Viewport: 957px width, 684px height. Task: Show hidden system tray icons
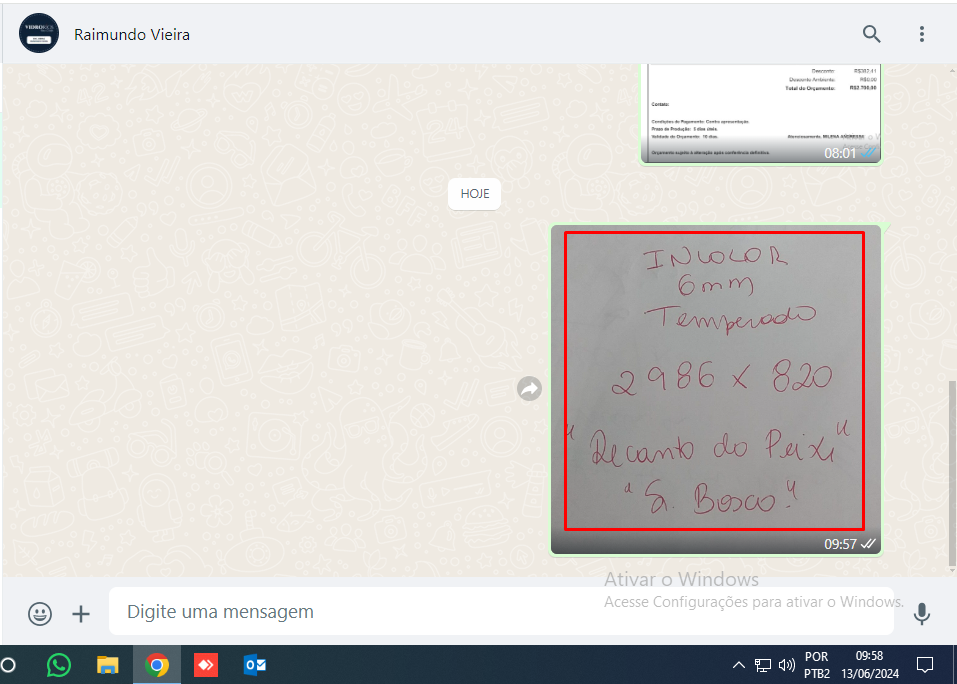739,665
